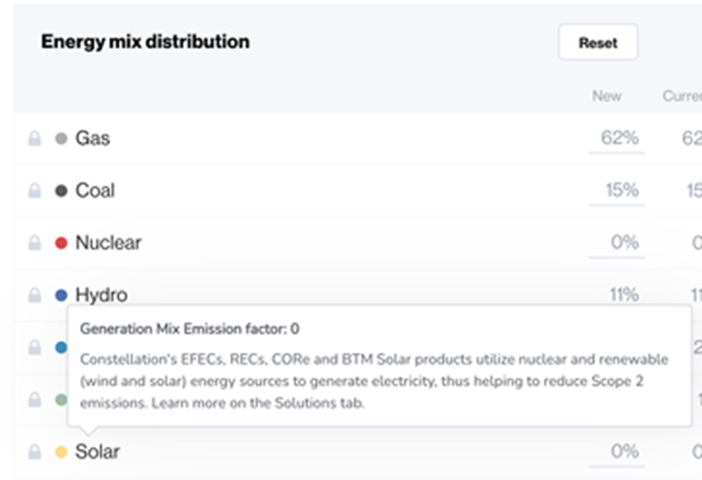
Task: Select the red Nuclear color dot
Action: [61, 243]
